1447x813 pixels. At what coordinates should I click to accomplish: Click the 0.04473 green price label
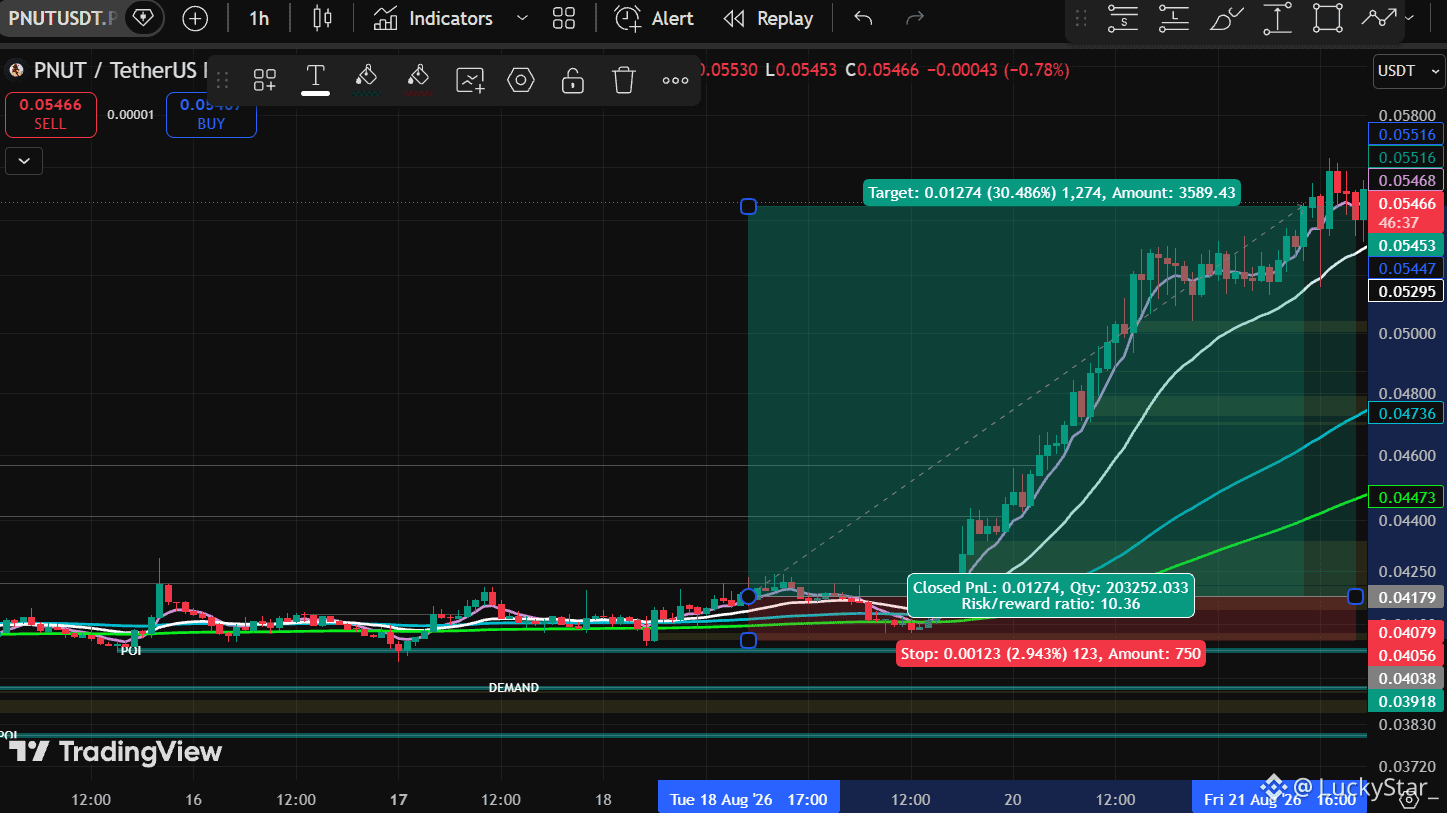[x=1406, y=497]
